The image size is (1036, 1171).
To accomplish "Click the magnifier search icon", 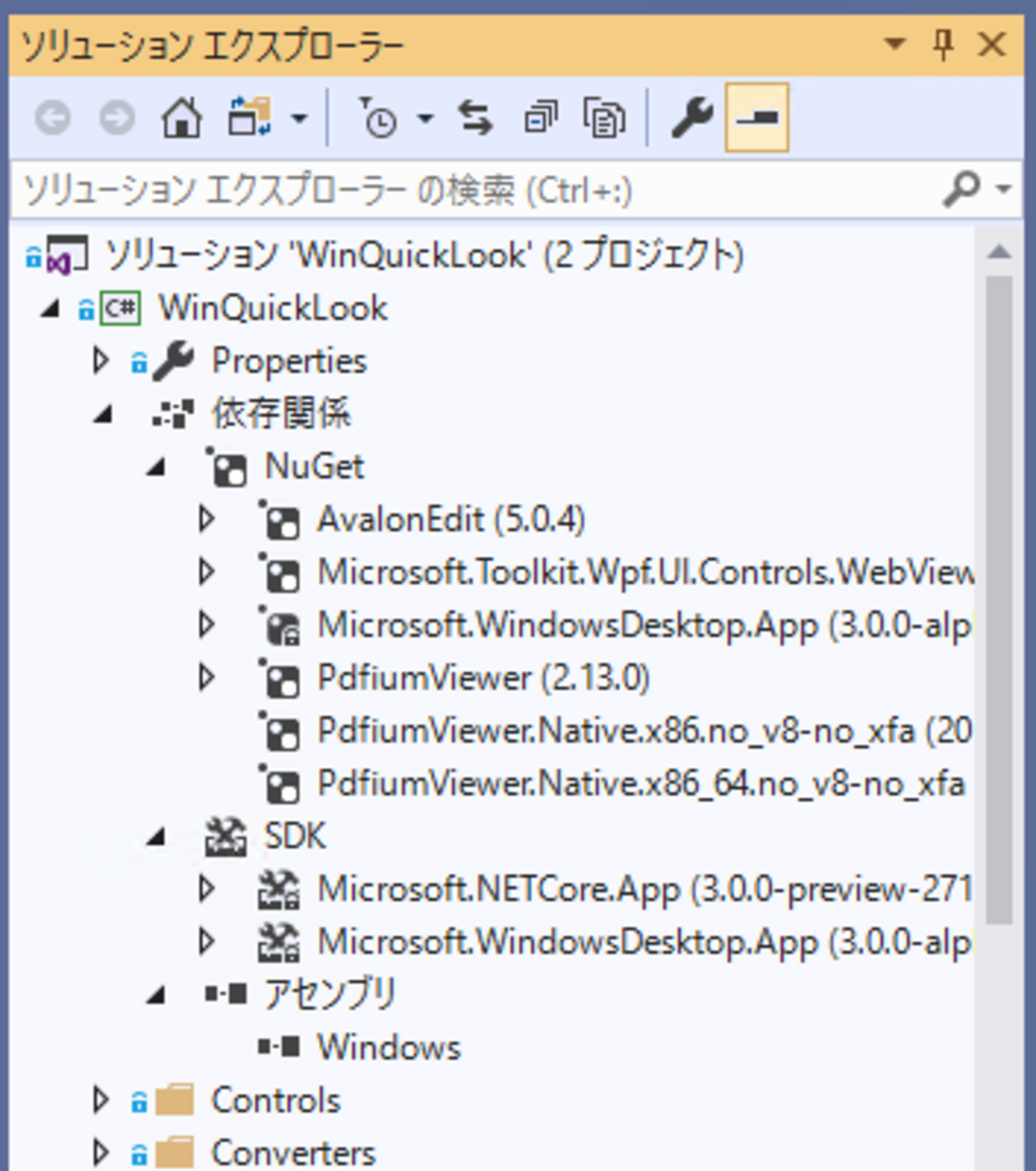I will (x=961, y=189).
